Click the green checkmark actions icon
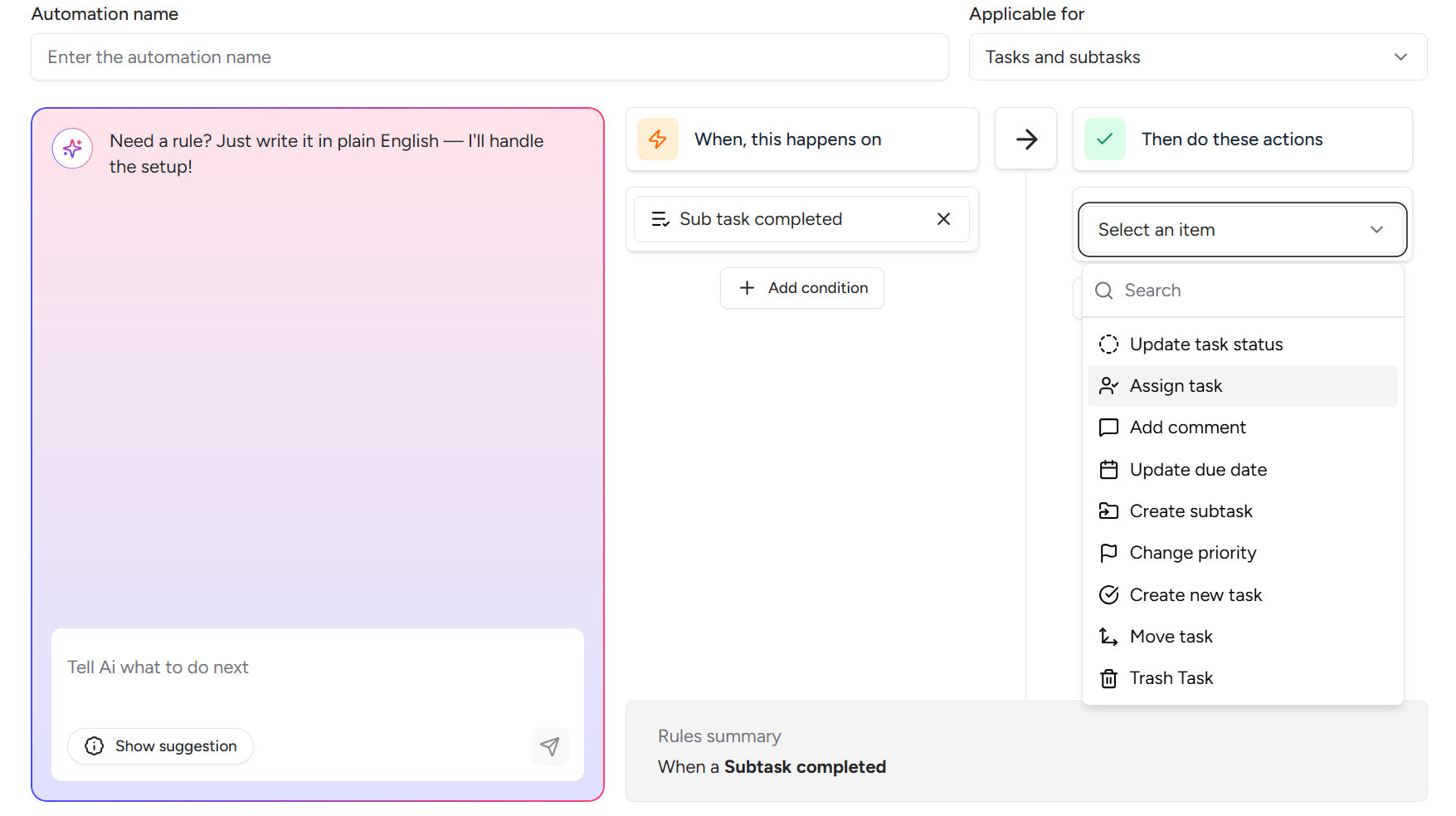This screenshot has width=1456, height=816. point(1104,139)
